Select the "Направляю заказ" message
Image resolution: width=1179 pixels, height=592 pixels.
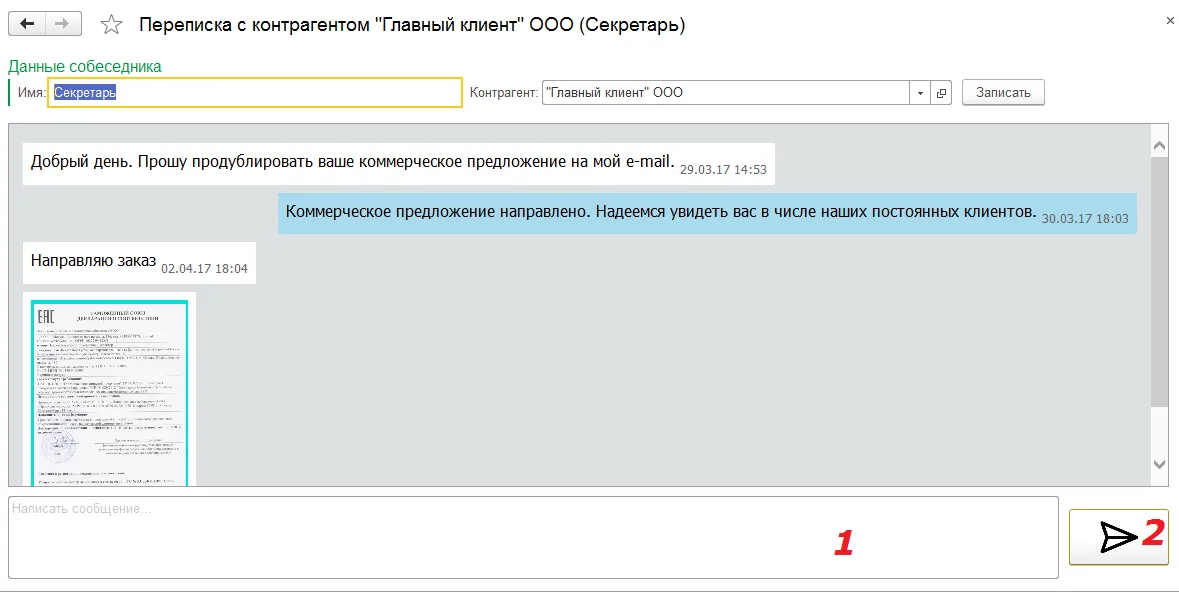click(94, 261)
